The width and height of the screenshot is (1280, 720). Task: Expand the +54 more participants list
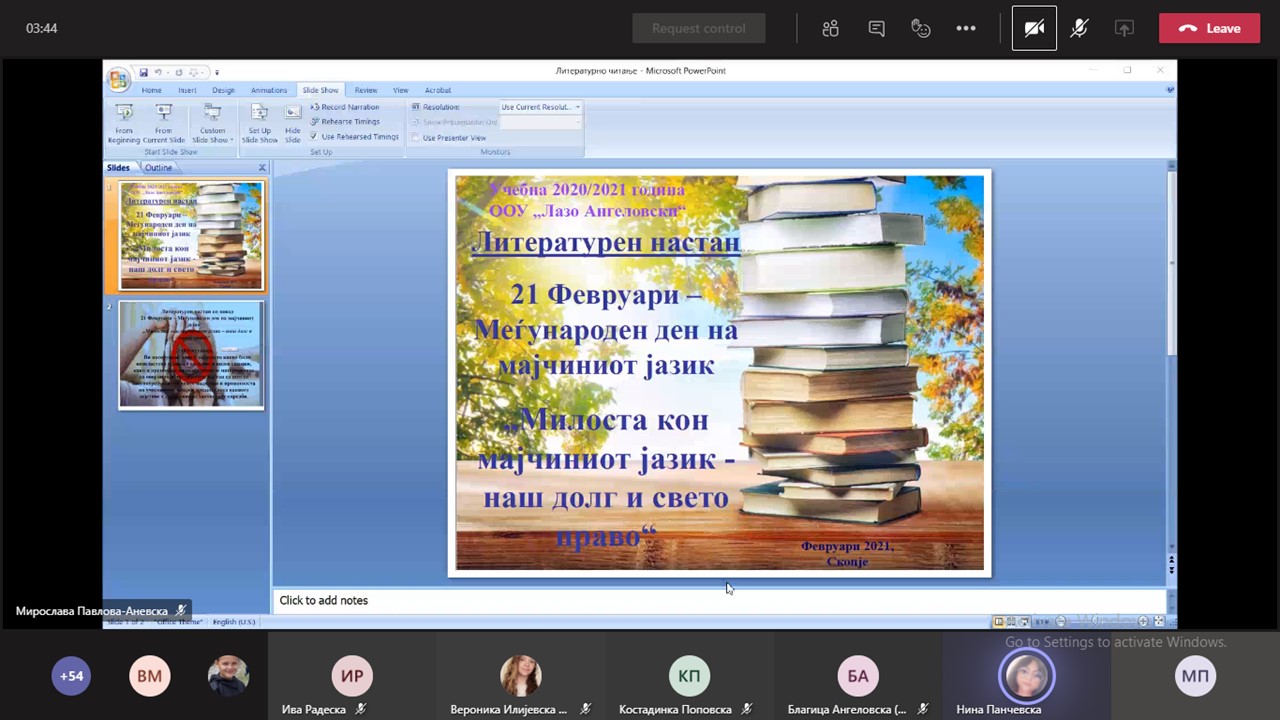point(71,676)
